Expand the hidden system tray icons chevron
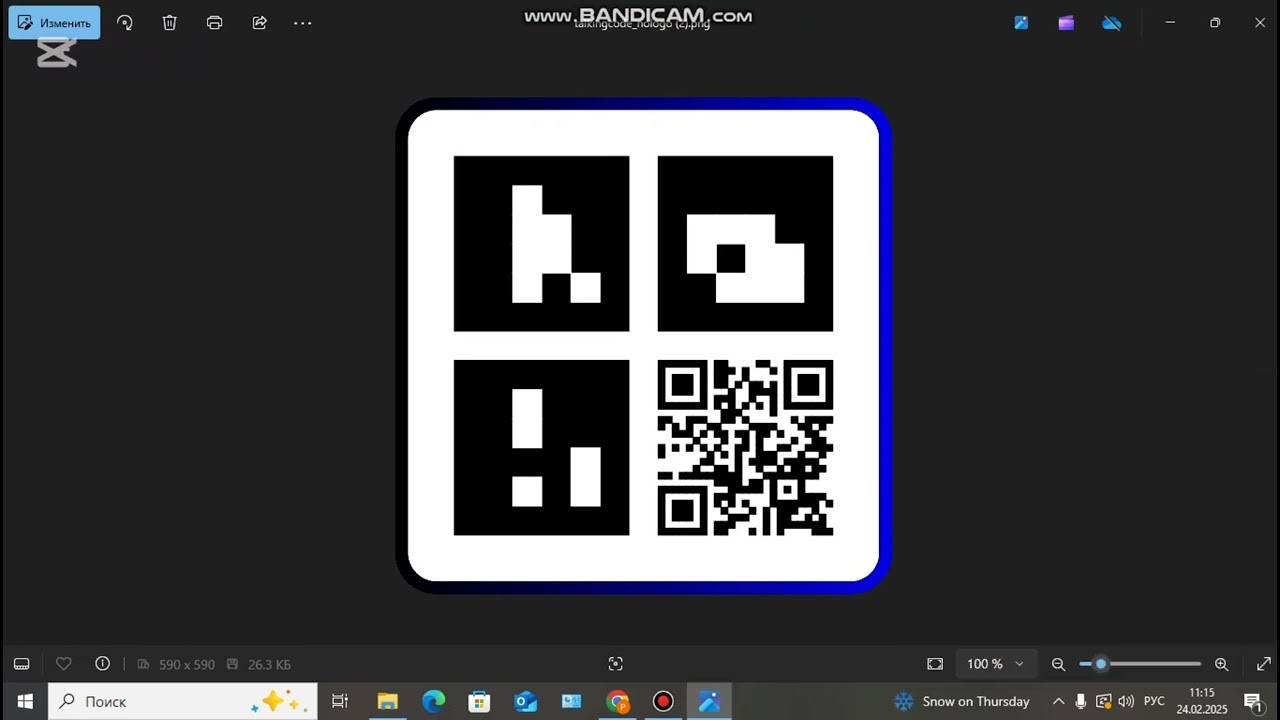 (x=1058, y=701)
